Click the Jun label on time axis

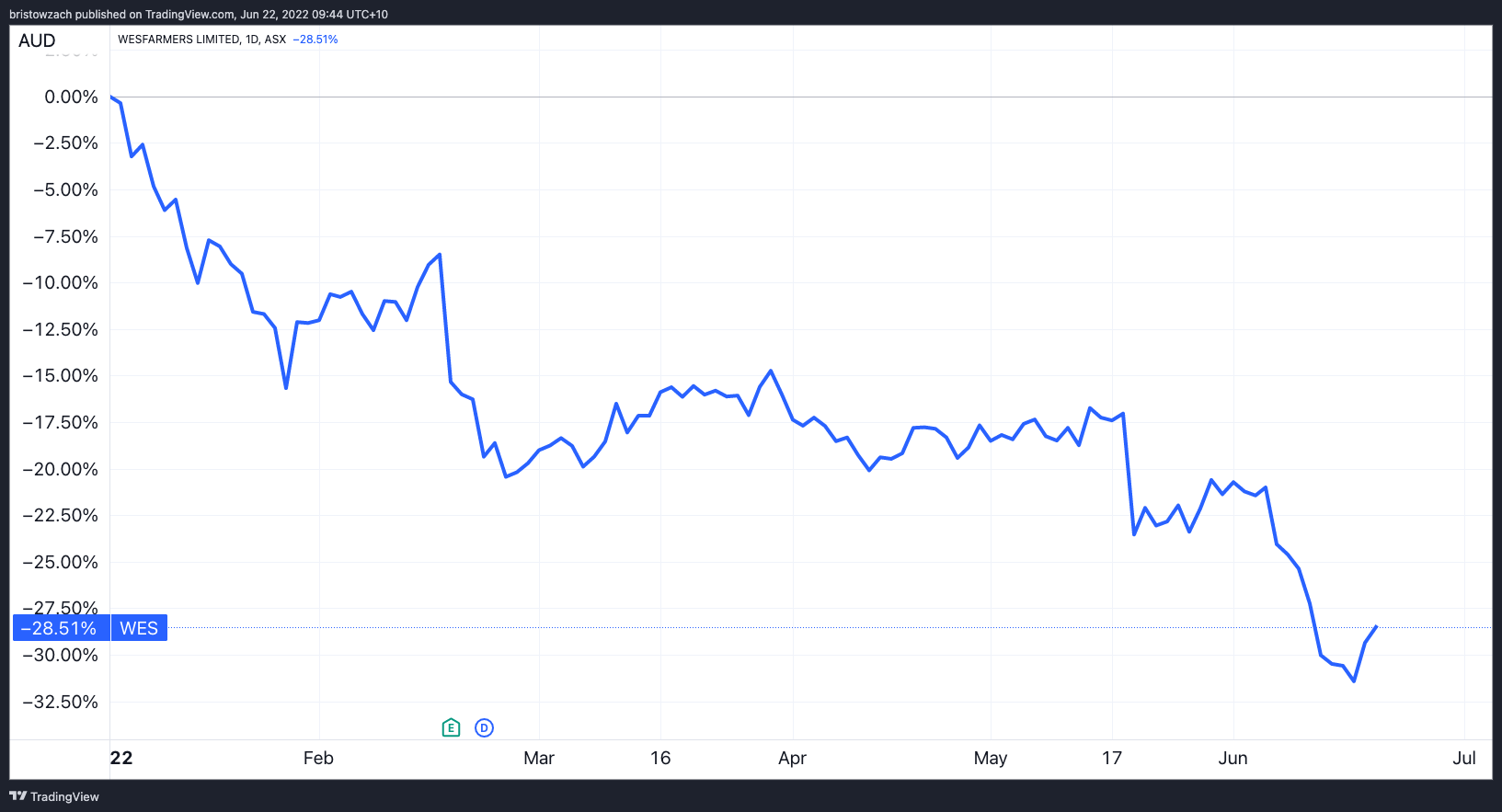tap(1233, 758)
